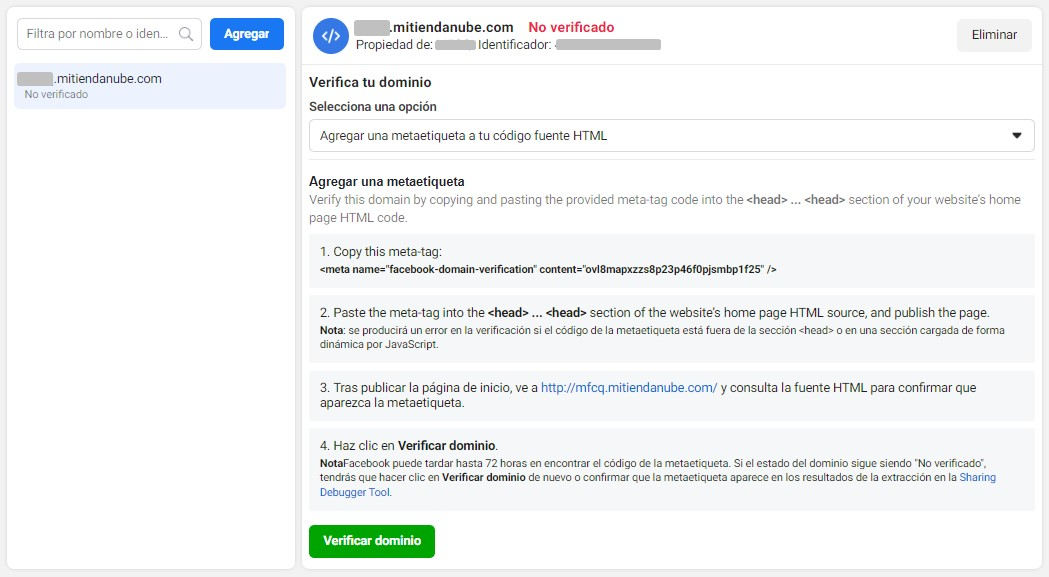The width and height of the screenshot is (1049, 577).
Task: Click the Verifica tu dominio heading
Action: pos(370,82)
